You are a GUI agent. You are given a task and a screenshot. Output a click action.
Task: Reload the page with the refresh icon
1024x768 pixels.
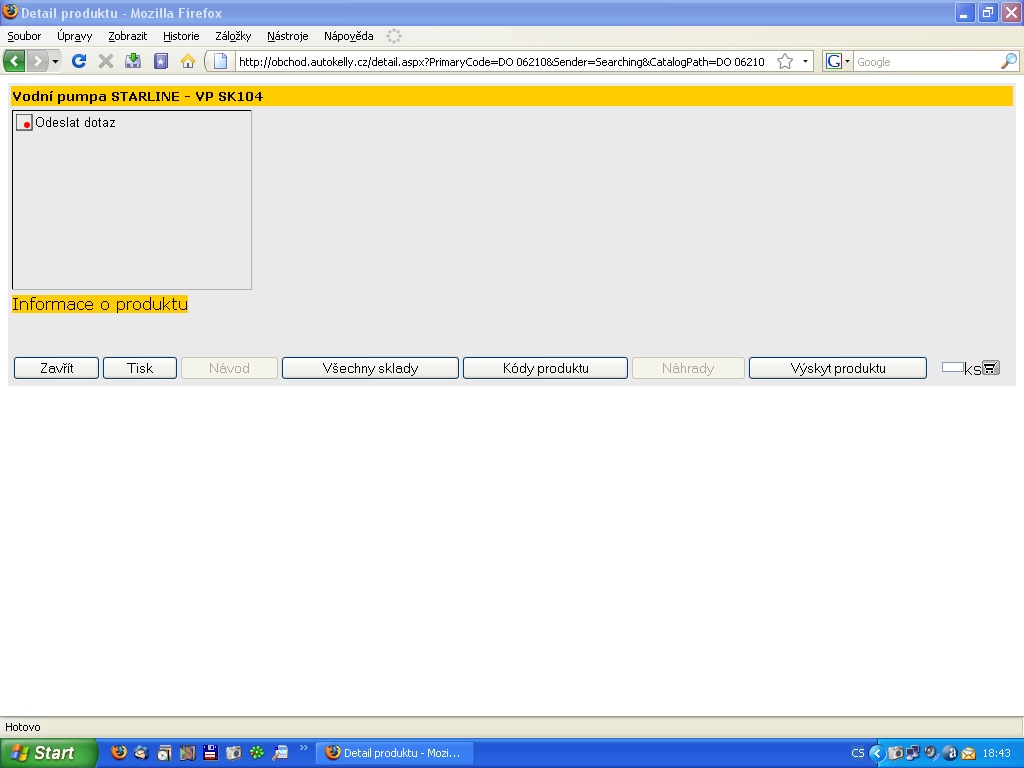(79, 61)
